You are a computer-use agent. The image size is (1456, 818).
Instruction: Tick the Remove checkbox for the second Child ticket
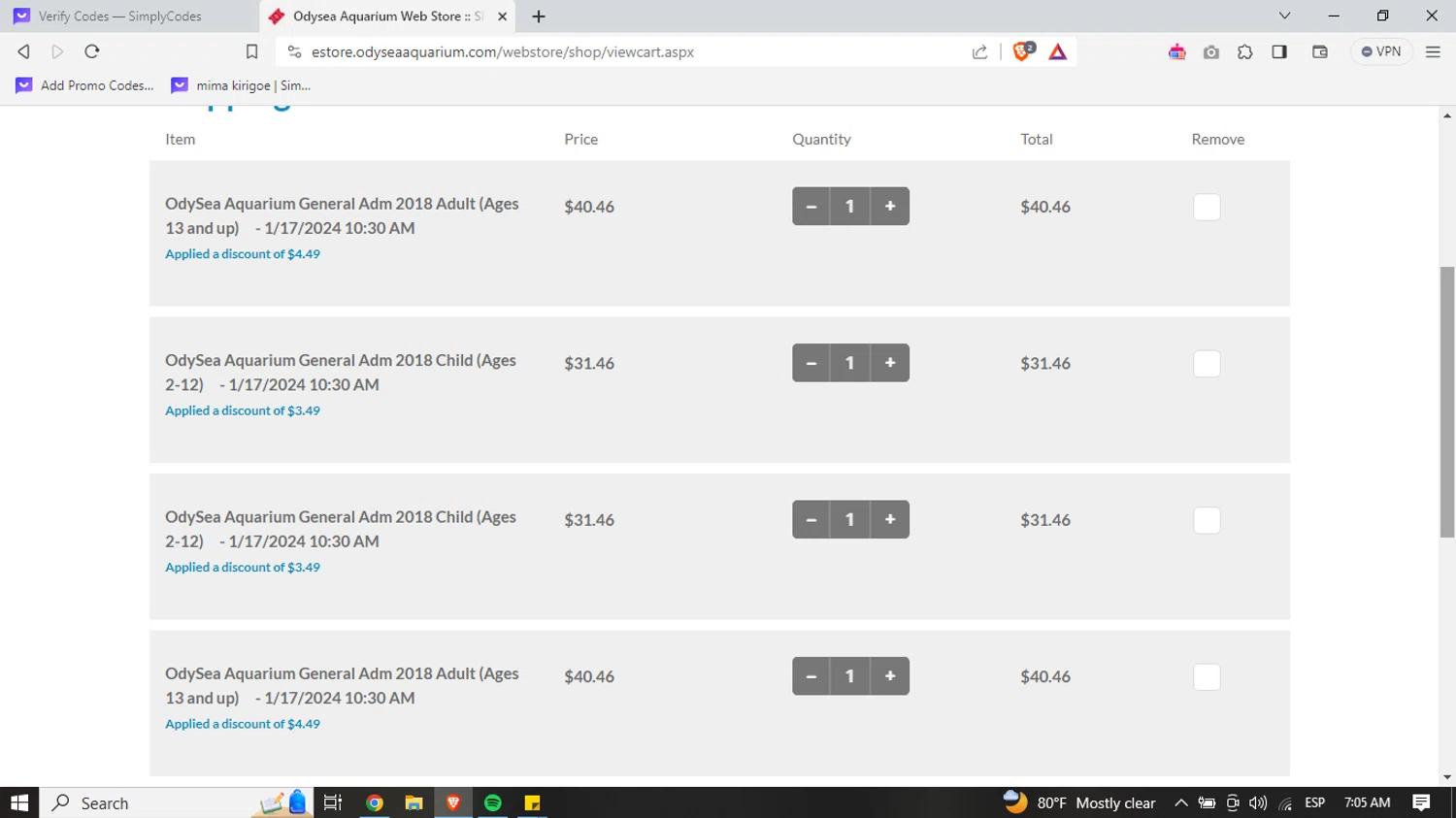[1207, 520]
